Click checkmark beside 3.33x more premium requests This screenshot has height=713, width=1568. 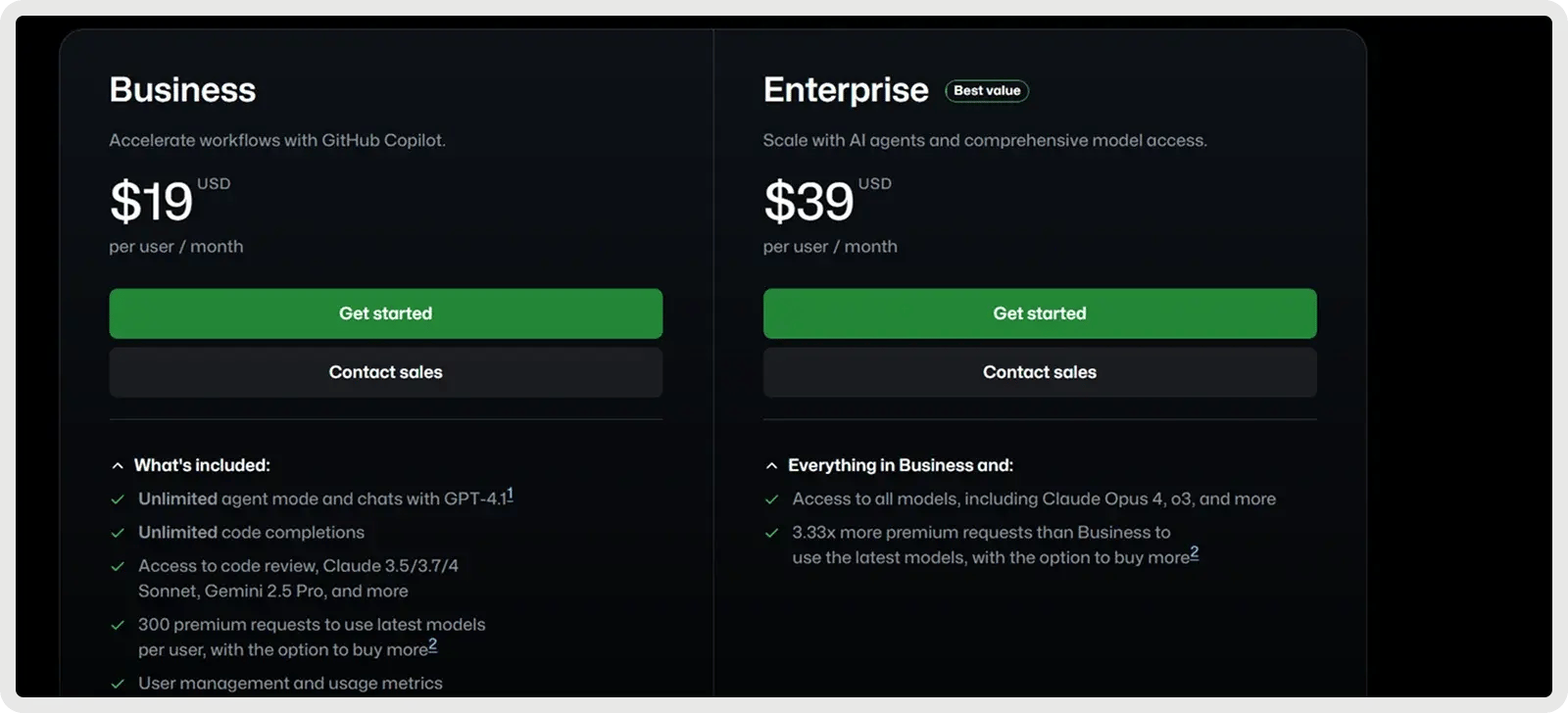pyautogui.click(x=771, y=533)
